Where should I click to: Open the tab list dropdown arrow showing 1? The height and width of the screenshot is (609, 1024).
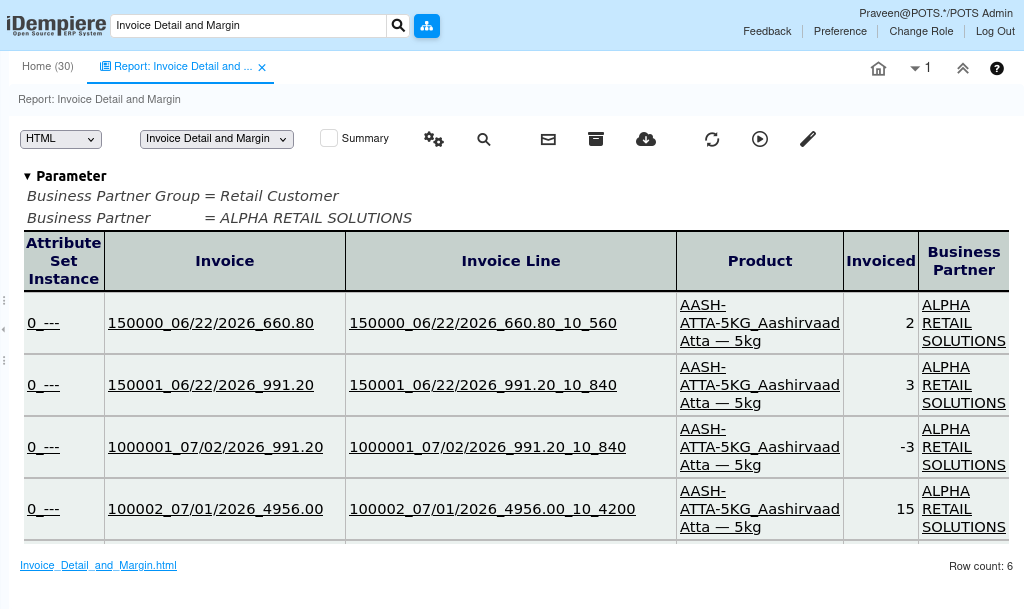[x=920, y=68]
